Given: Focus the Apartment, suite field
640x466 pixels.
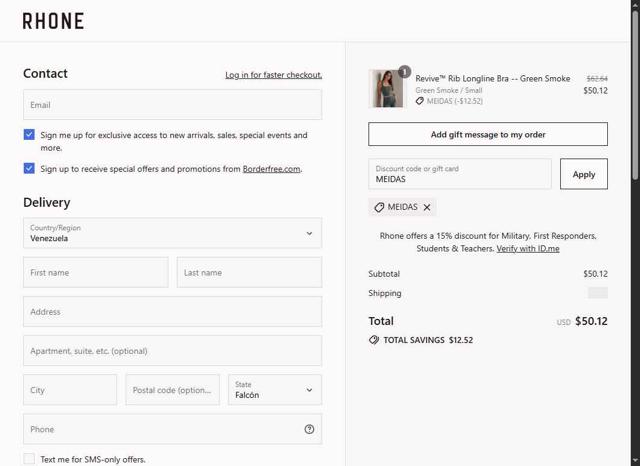Looking at the screenshot, I should (x=172, y=351).
